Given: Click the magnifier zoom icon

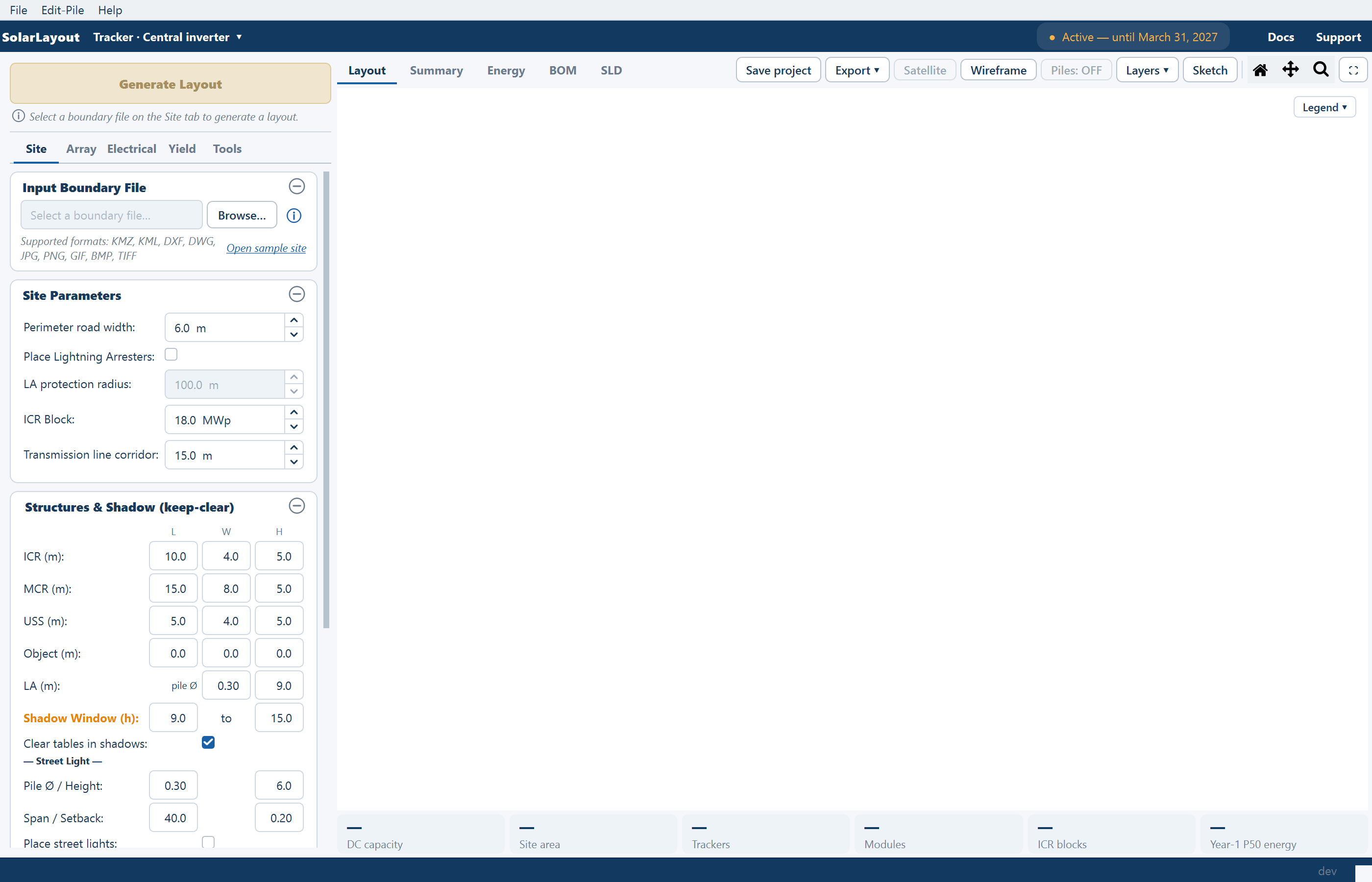Looking at the screenshot, I should click(1321, 69).
